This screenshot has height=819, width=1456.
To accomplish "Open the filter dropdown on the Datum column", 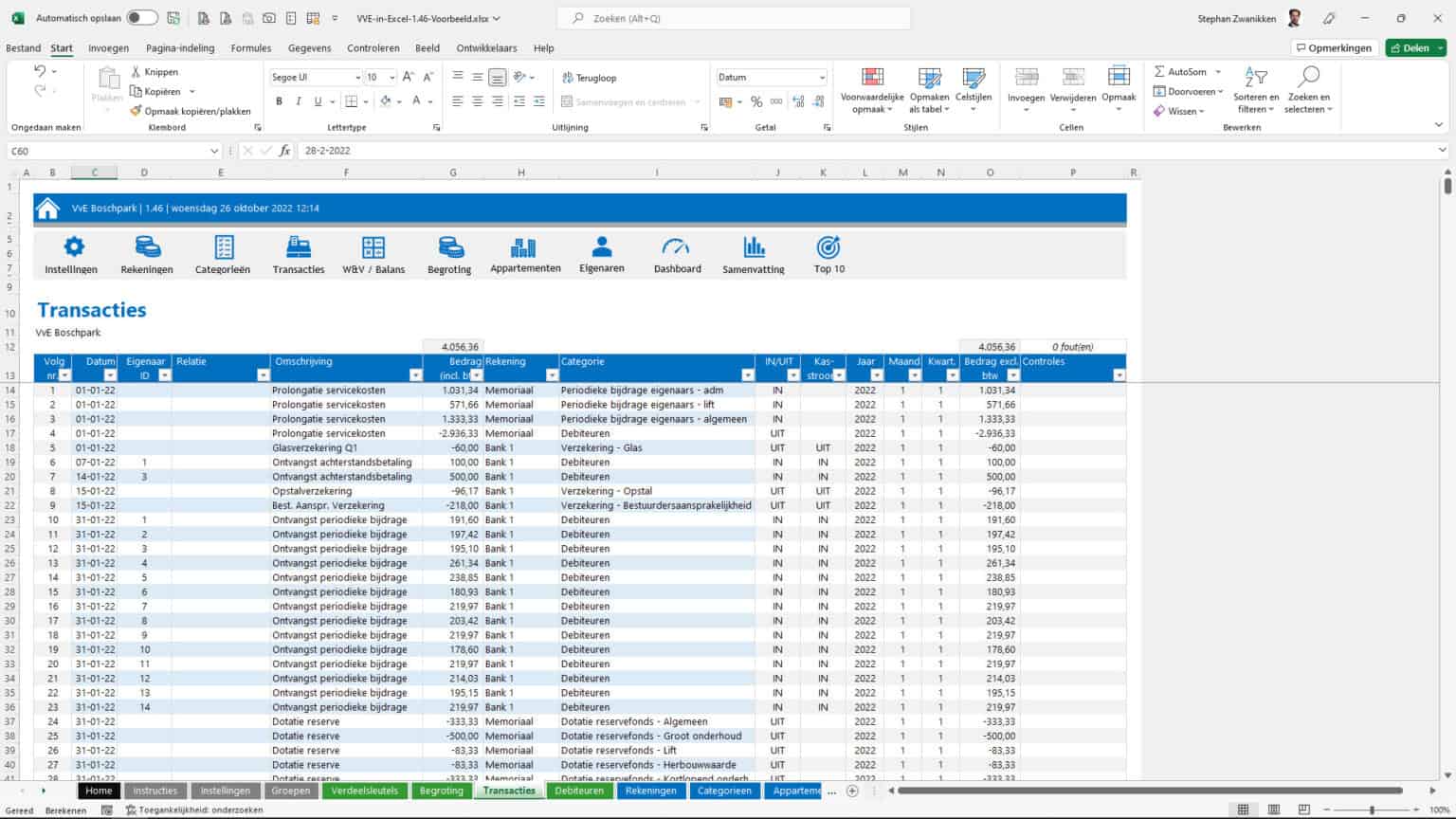I will tap(111, 374).
